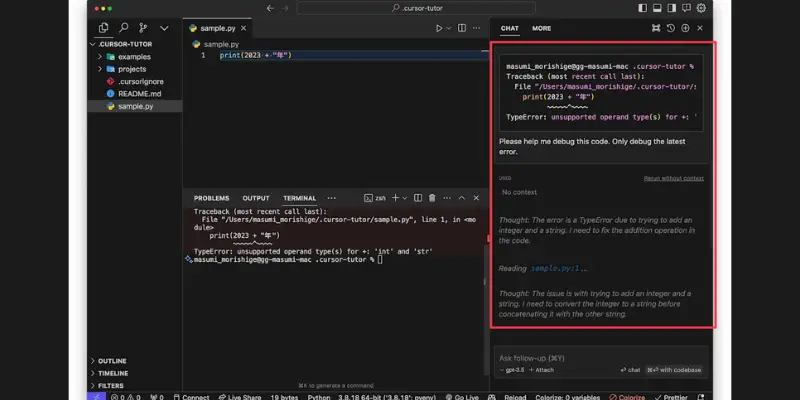This screenshot has height=400, width=800.
Task: Toggle secondary sidebar layout icon
Action: pyautogui.click(x=672, y=8)
